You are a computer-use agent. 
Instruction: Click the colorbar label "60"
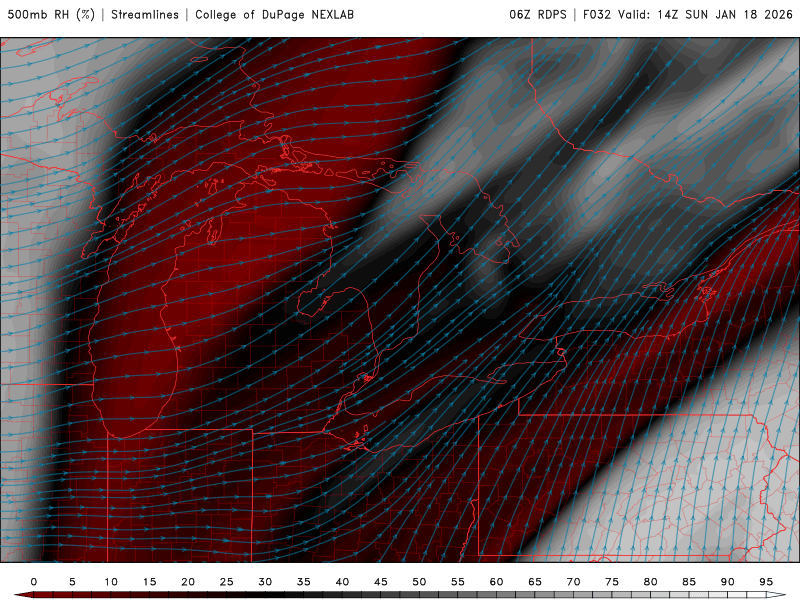pyautogui.click(x=496, y=582)
